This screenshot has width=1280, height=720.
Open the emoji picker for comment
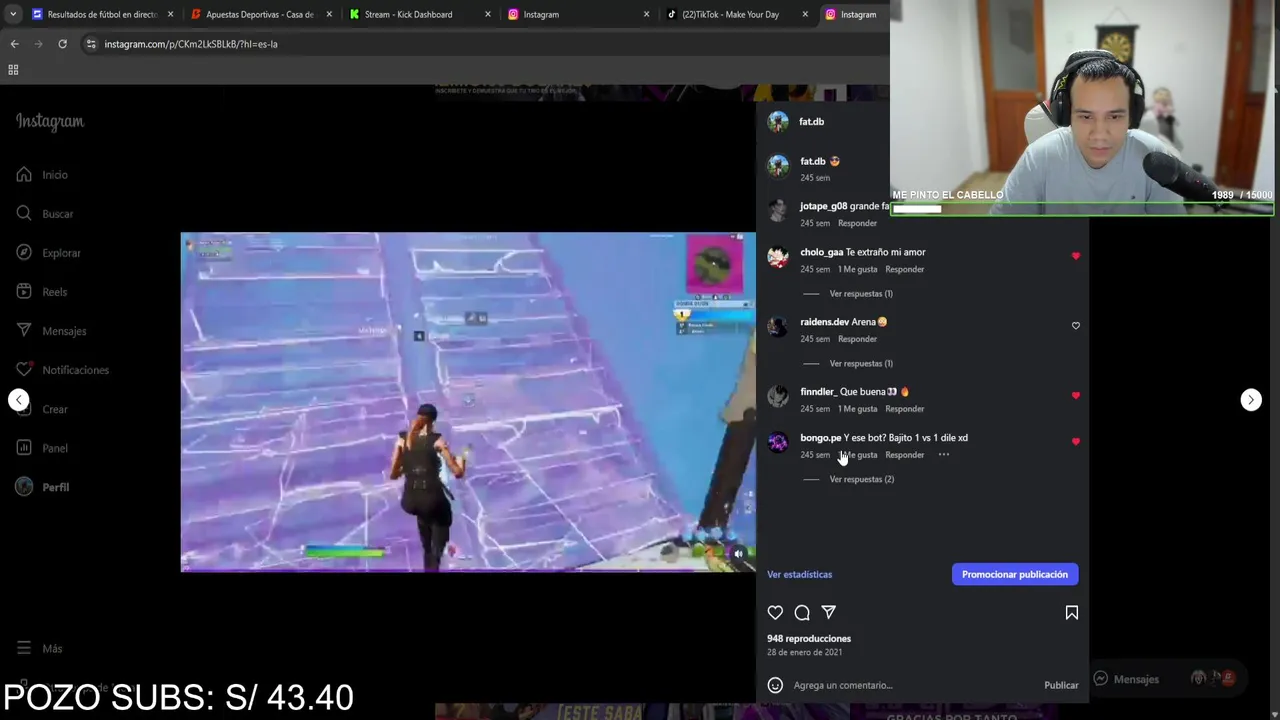(x=775, y=685)
